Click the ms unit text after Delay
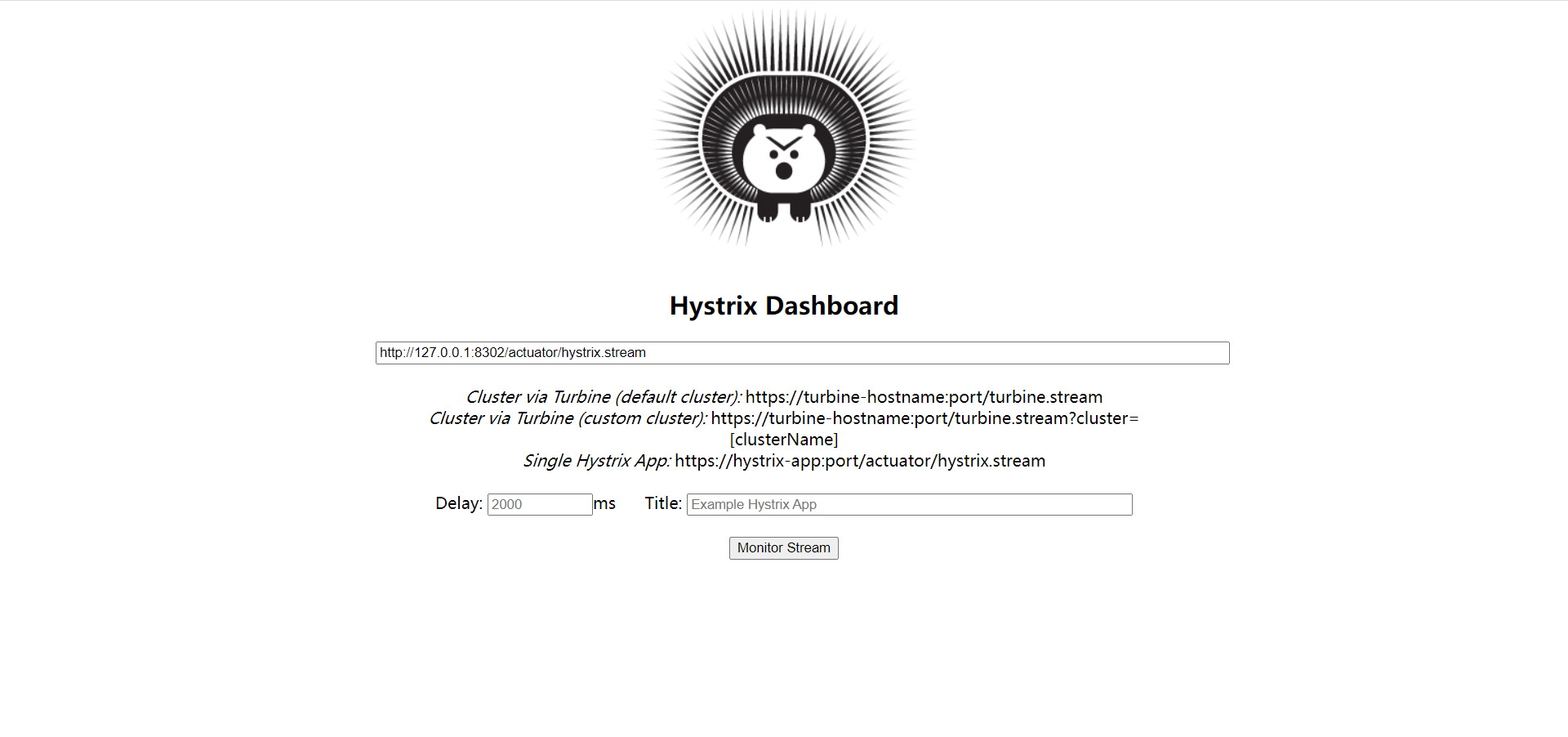Image resolution: width=1568 pixels, height=737 pixels. point(604,503)
